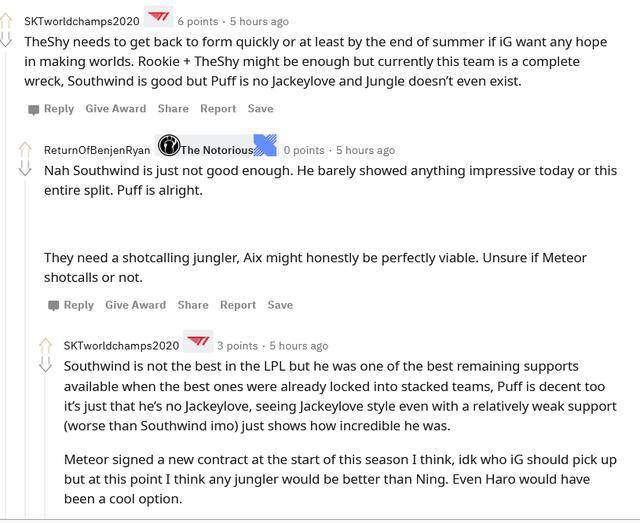
Task: Downvote the top comment about TheShy's form
Action: (x=5, y=41)
